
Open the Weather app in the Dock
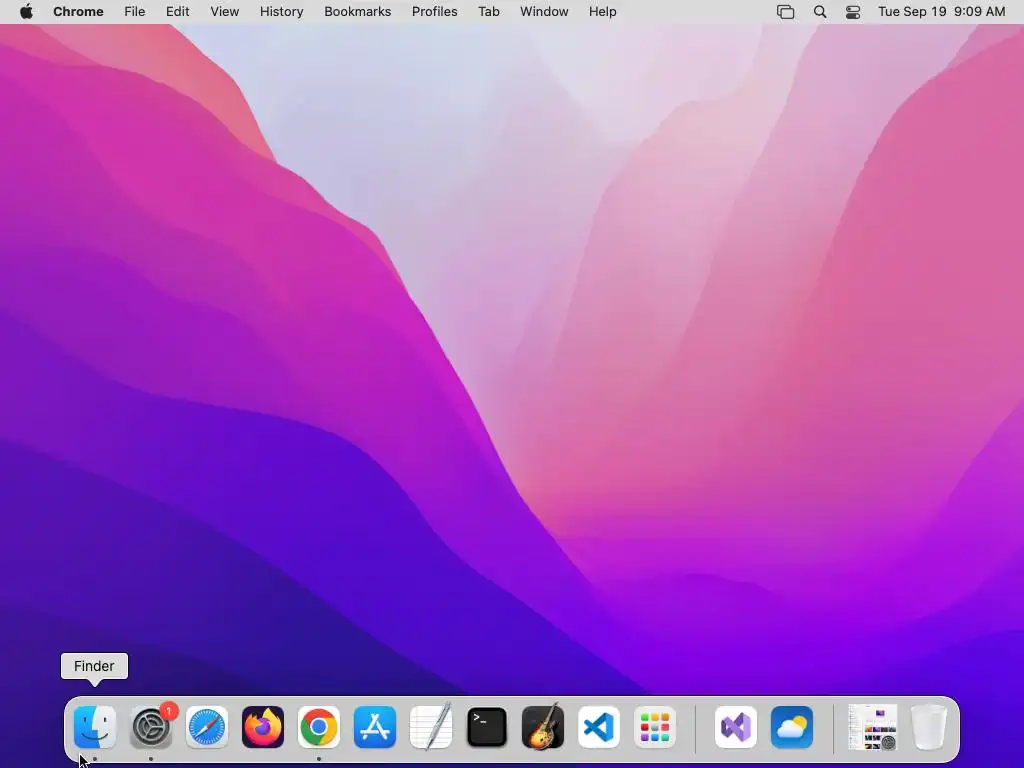coord(792,727)
